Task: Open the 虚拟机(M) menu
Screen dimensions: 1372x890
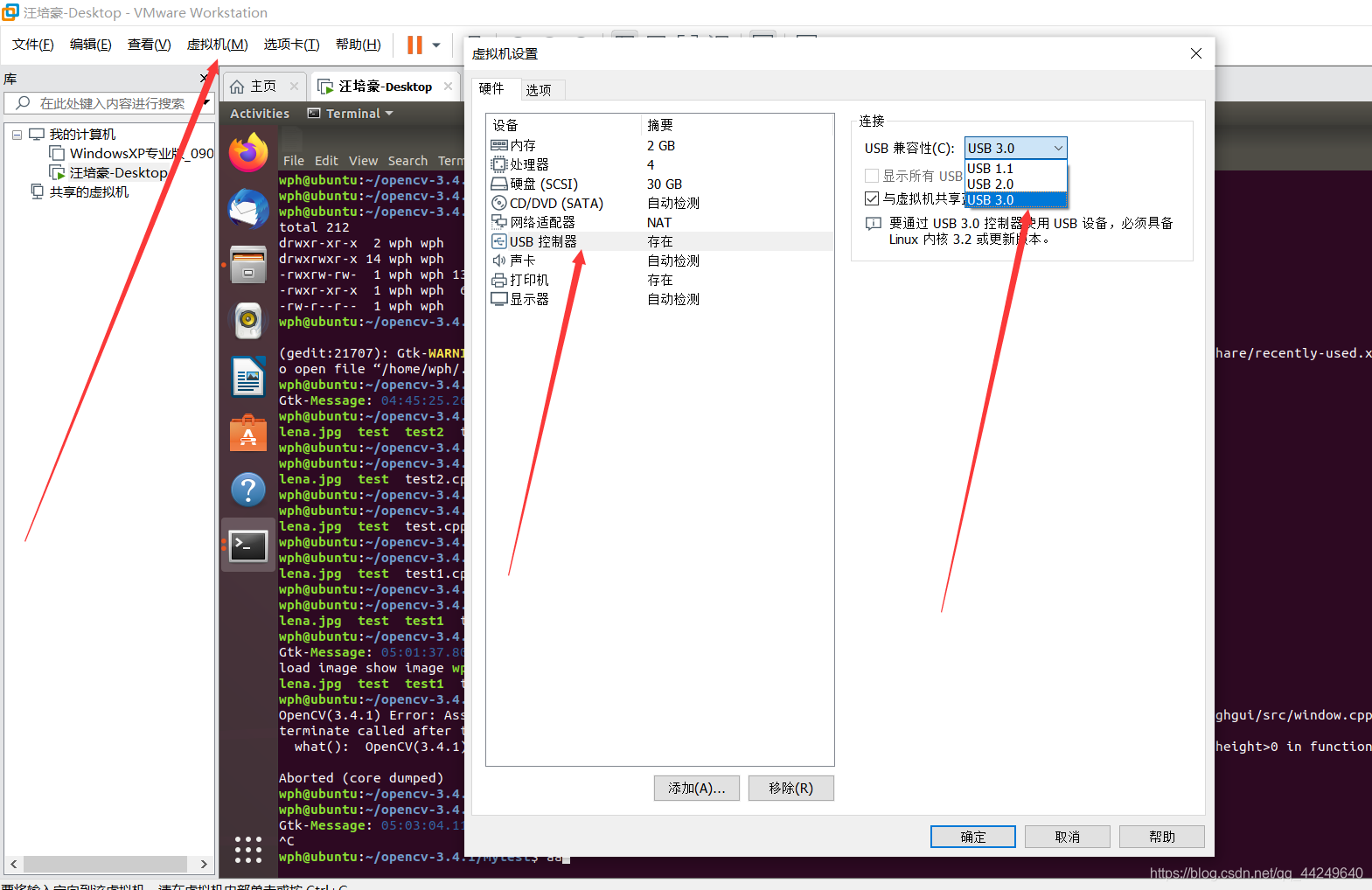Action: click(218, 45)
